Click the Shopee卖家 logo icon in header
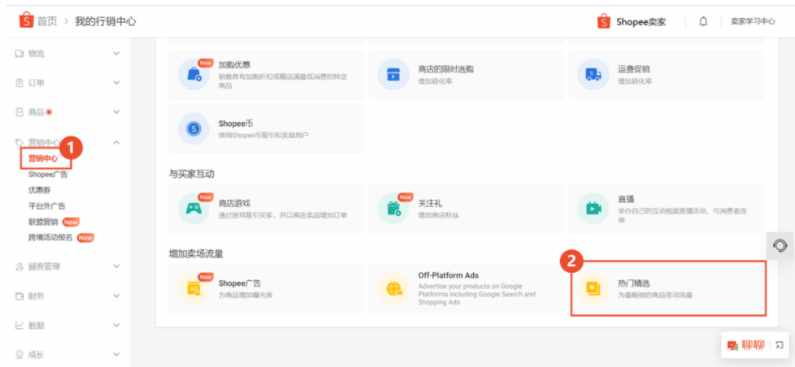The height and width of the screenshot is (367, 795). click(603, 21)
